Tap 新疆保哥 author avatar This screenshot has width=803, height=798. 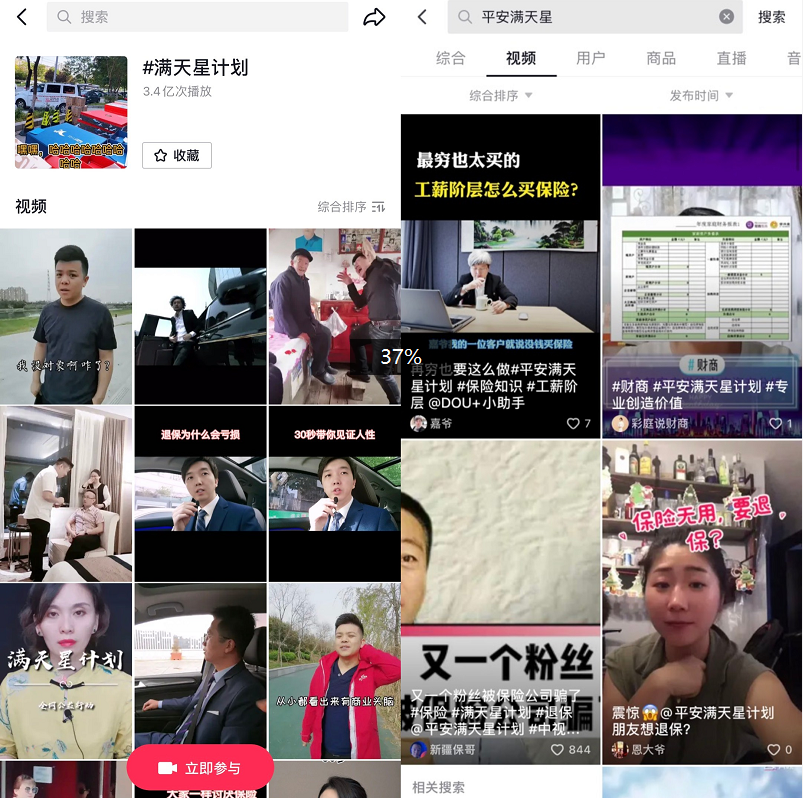tap(418, 749)
